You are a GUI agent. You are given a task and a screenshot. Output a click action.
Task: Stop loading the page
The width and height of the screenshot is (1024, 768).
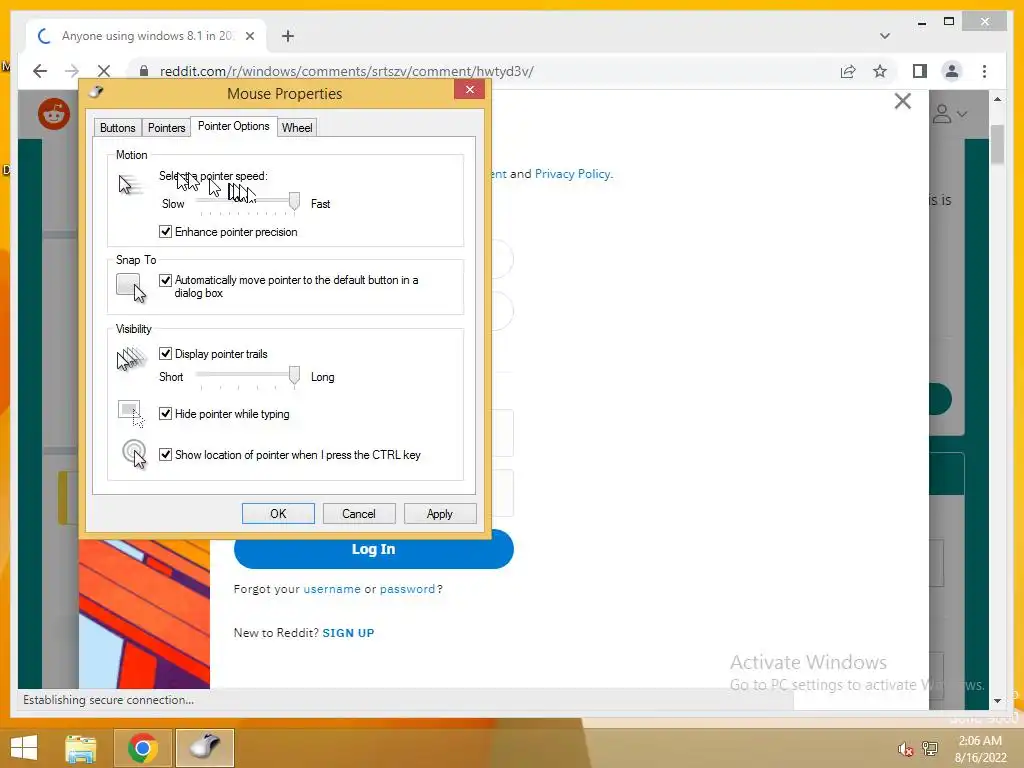104,71
